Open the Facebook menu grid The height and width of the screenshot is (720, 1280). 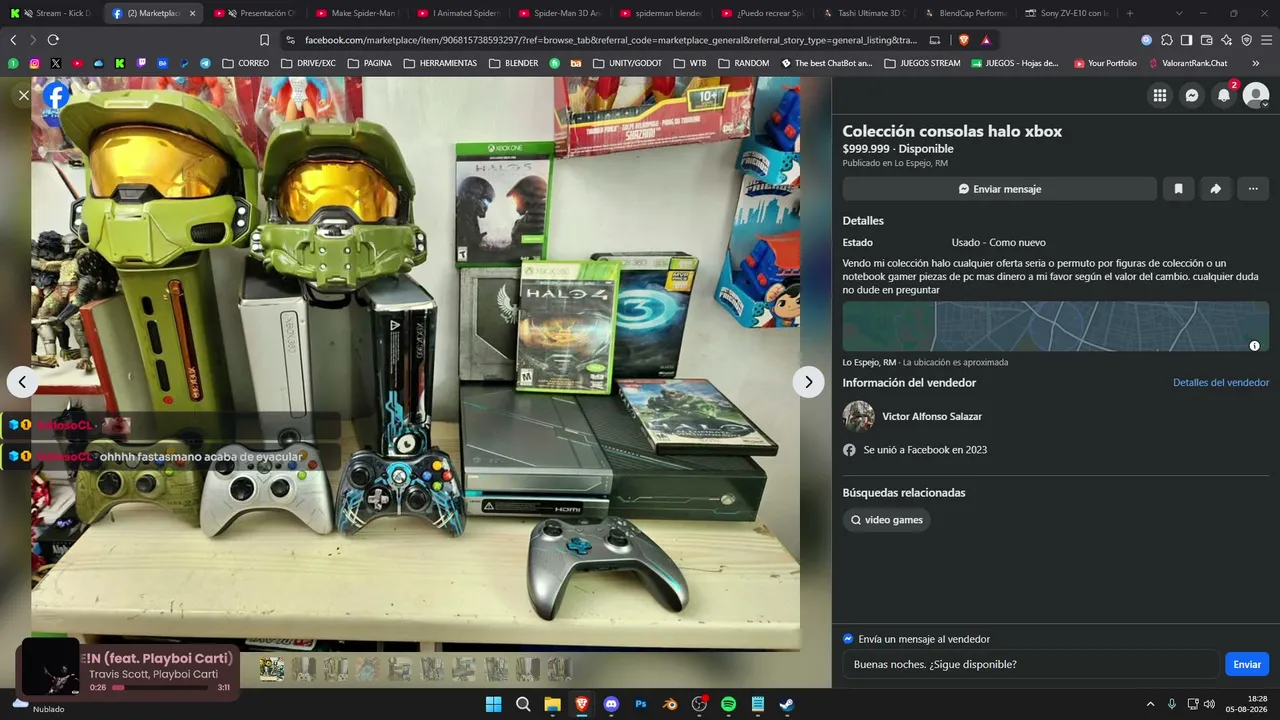(1160, 96)
